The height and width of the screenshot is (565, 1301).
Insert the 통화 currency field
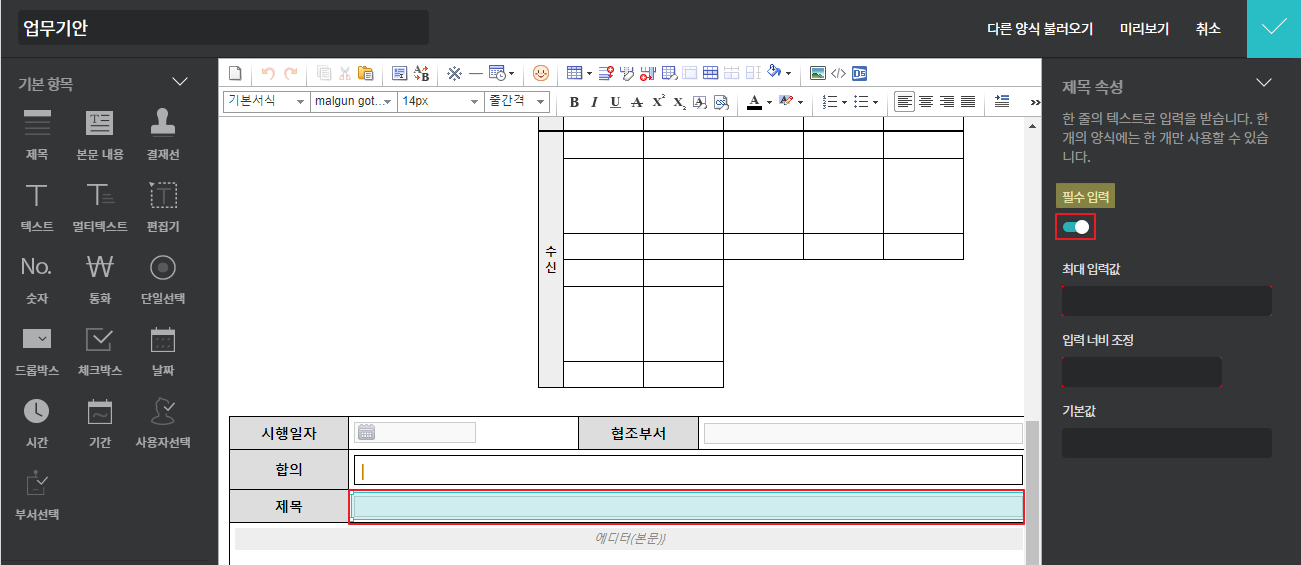pyautogui.click(x=100, y=276)
